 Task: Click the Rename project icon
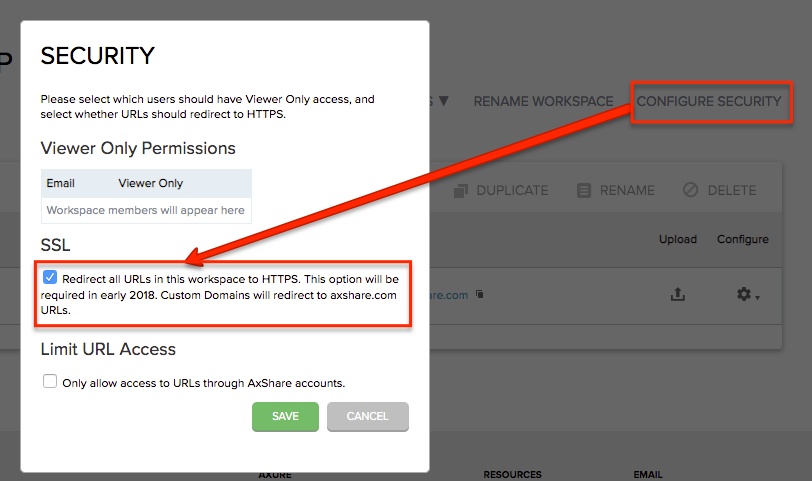pyautogui.click(x=585, y=190)
